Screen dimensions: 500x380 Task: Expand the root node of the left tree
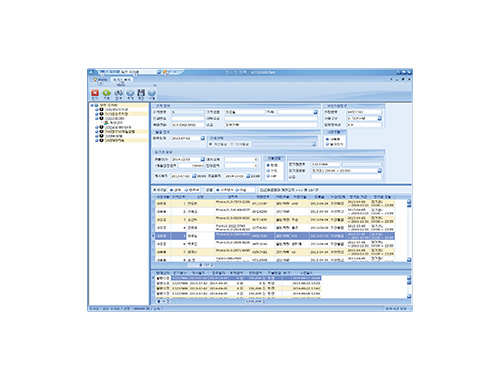tap(92, 105)
